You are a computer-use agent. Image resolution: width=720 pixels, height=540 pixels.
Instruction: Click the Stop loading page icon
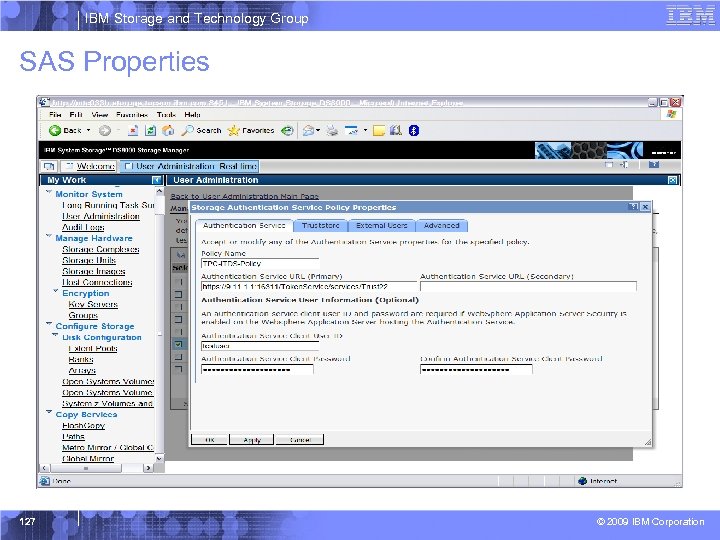click(x=133, y=130)
